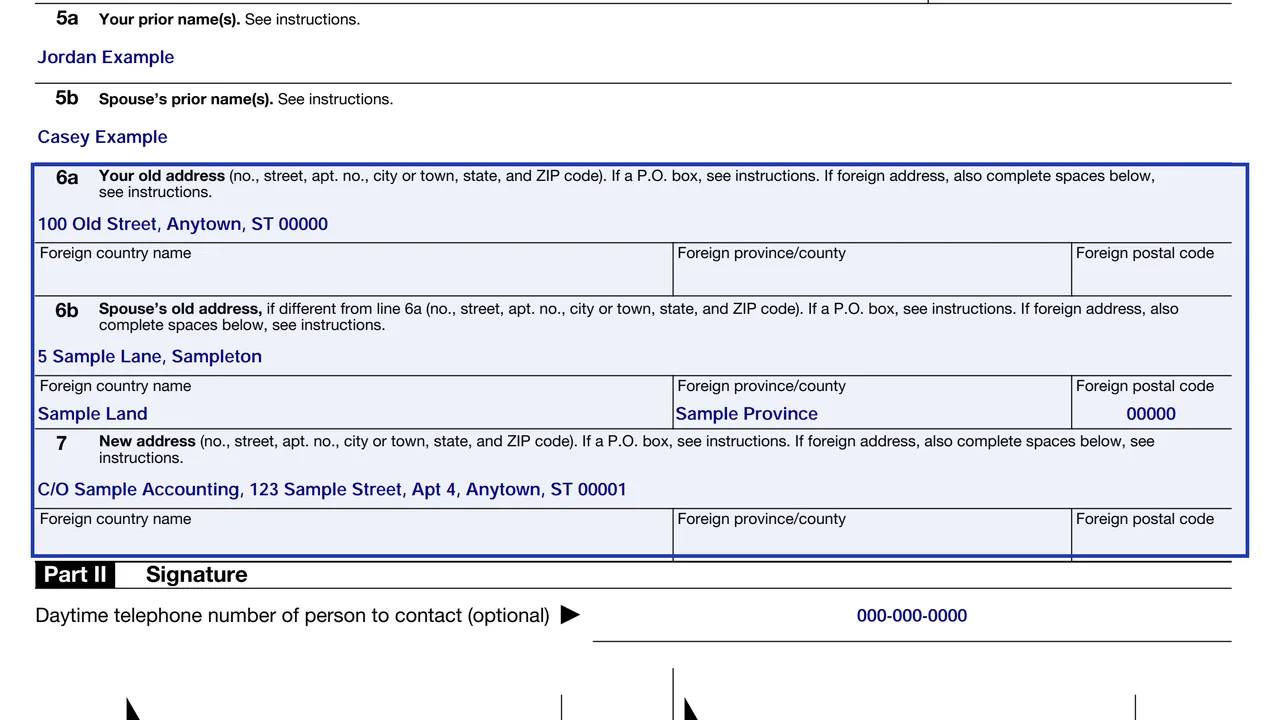Viewport: 1280px width, 720px height.
Task: Select the Sample Province field
Action: coord(872,414)
